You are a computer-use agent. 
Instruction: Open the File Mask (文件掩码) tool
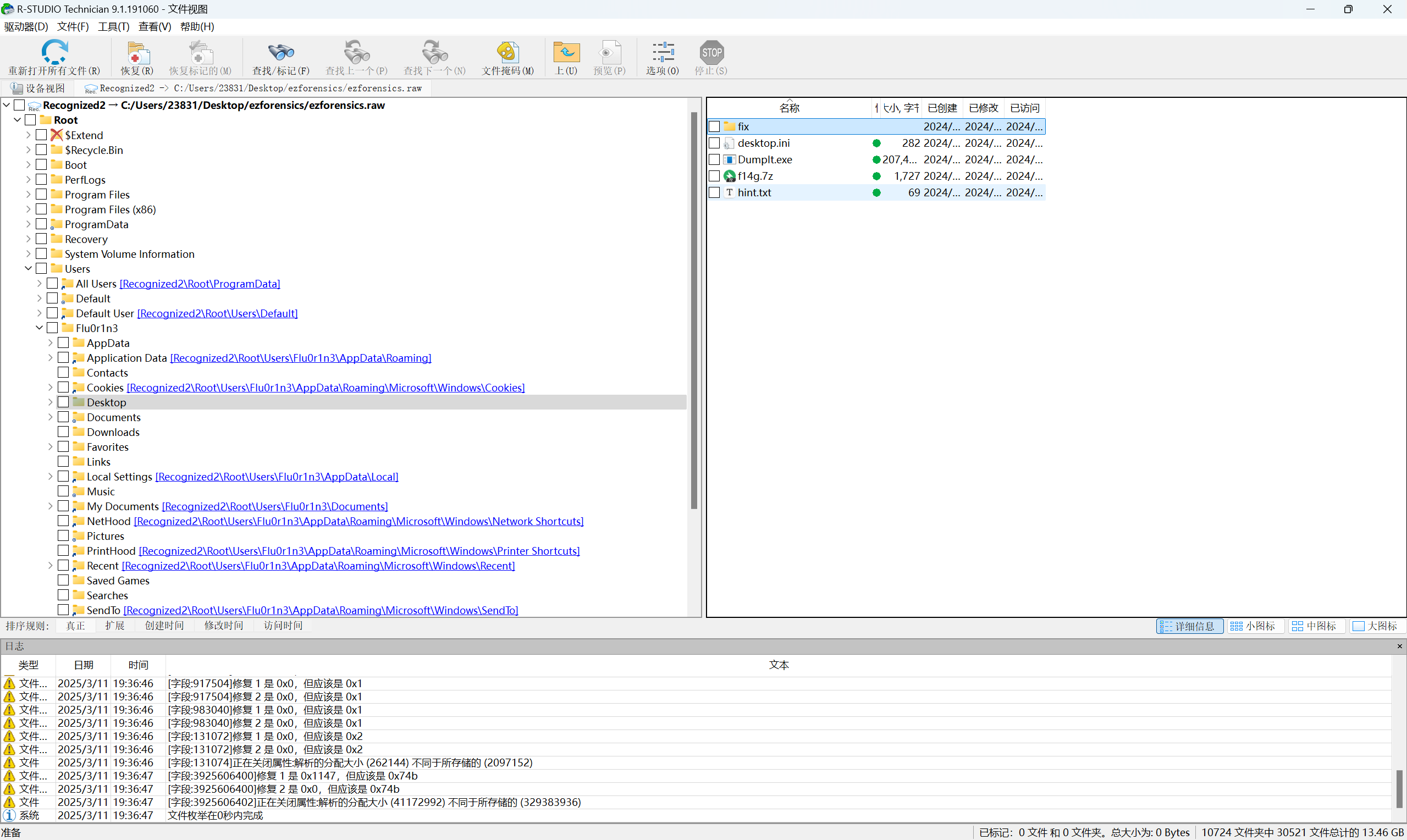(507, 52)
